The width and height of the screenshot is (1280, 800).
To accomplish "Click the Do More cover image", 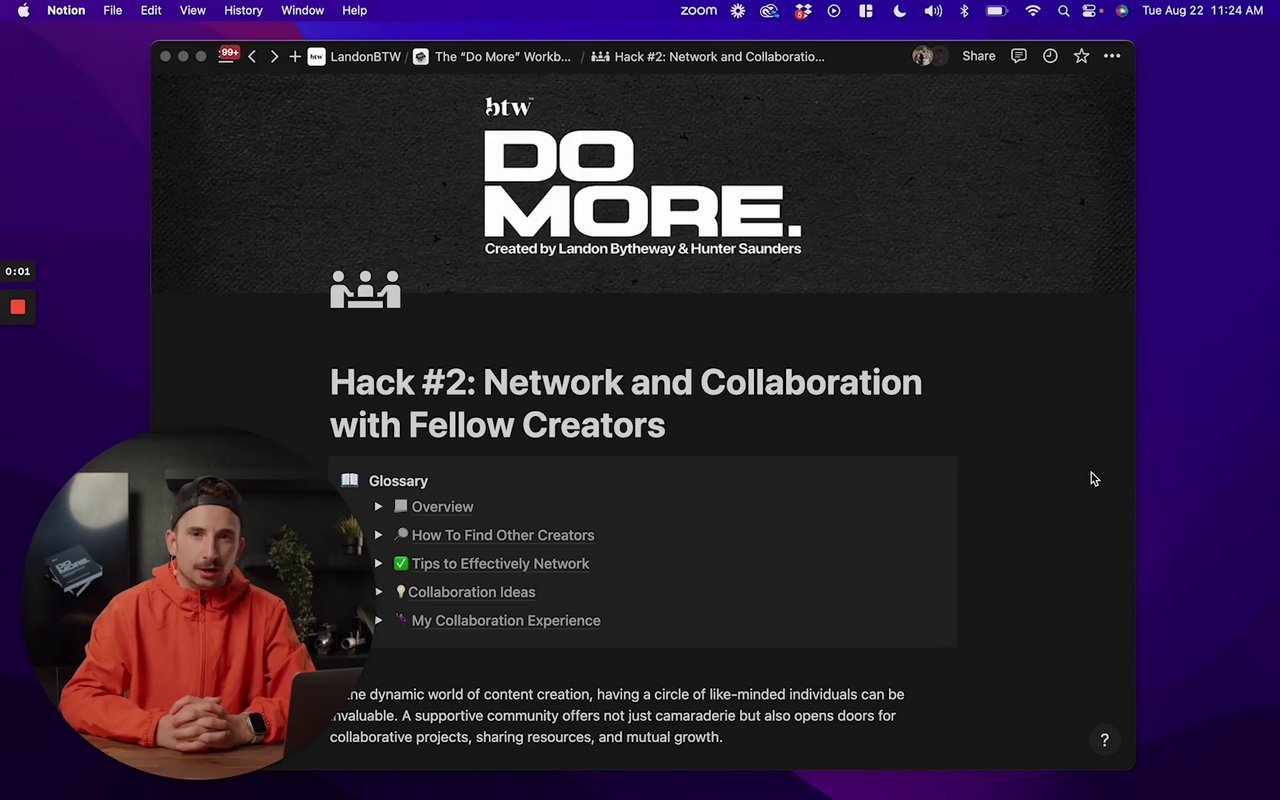I will (x=643, y=182).
